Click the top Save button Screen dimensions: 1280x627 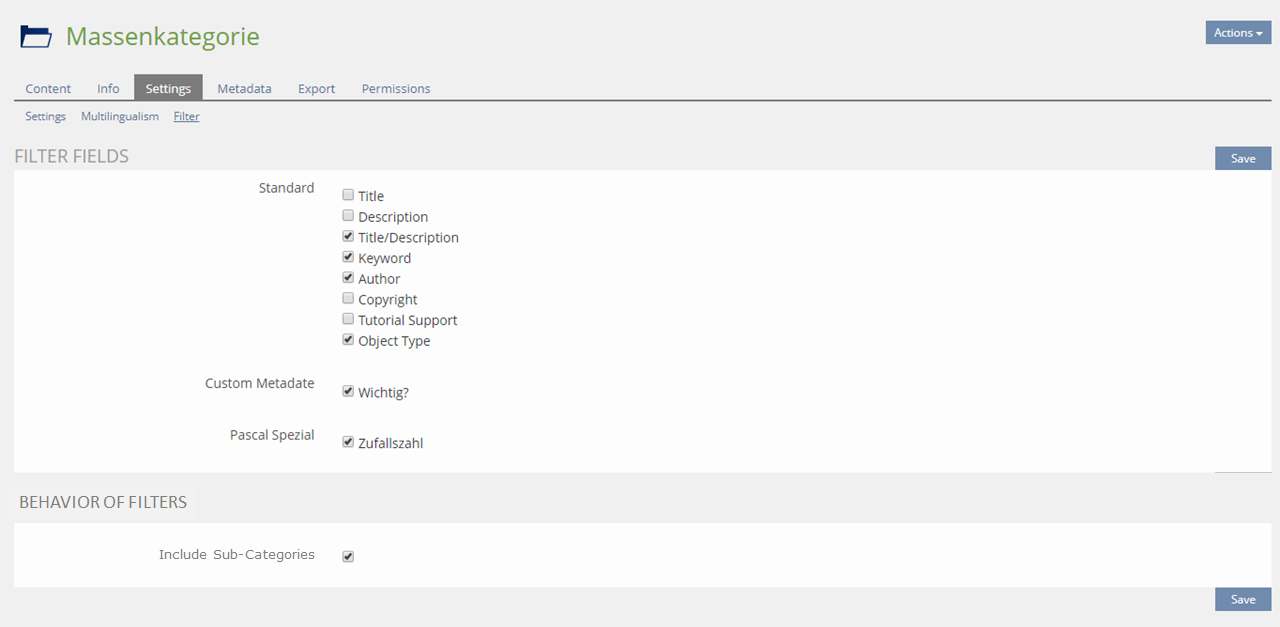(x=1243, y=158)
